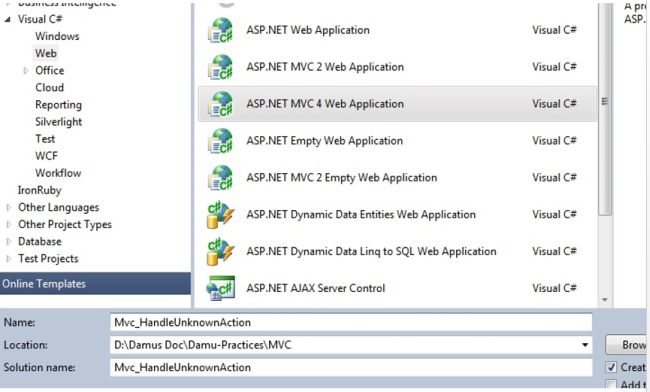Choose ASP.NET MVC 2 Web Application template
The image size is (650, 392).
click(x=325, y=67)
